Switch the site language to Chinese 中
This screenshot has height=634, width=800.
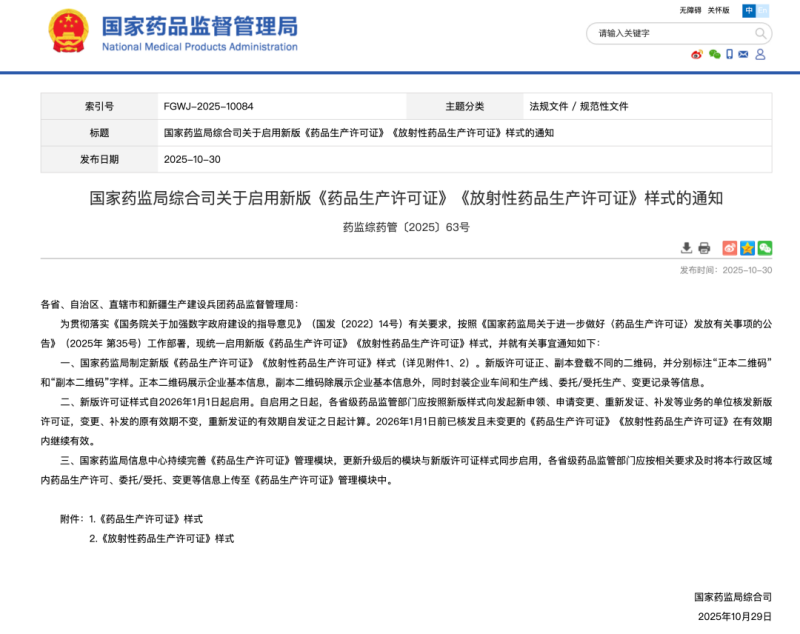pyautogui.click(x=749, y=10)
